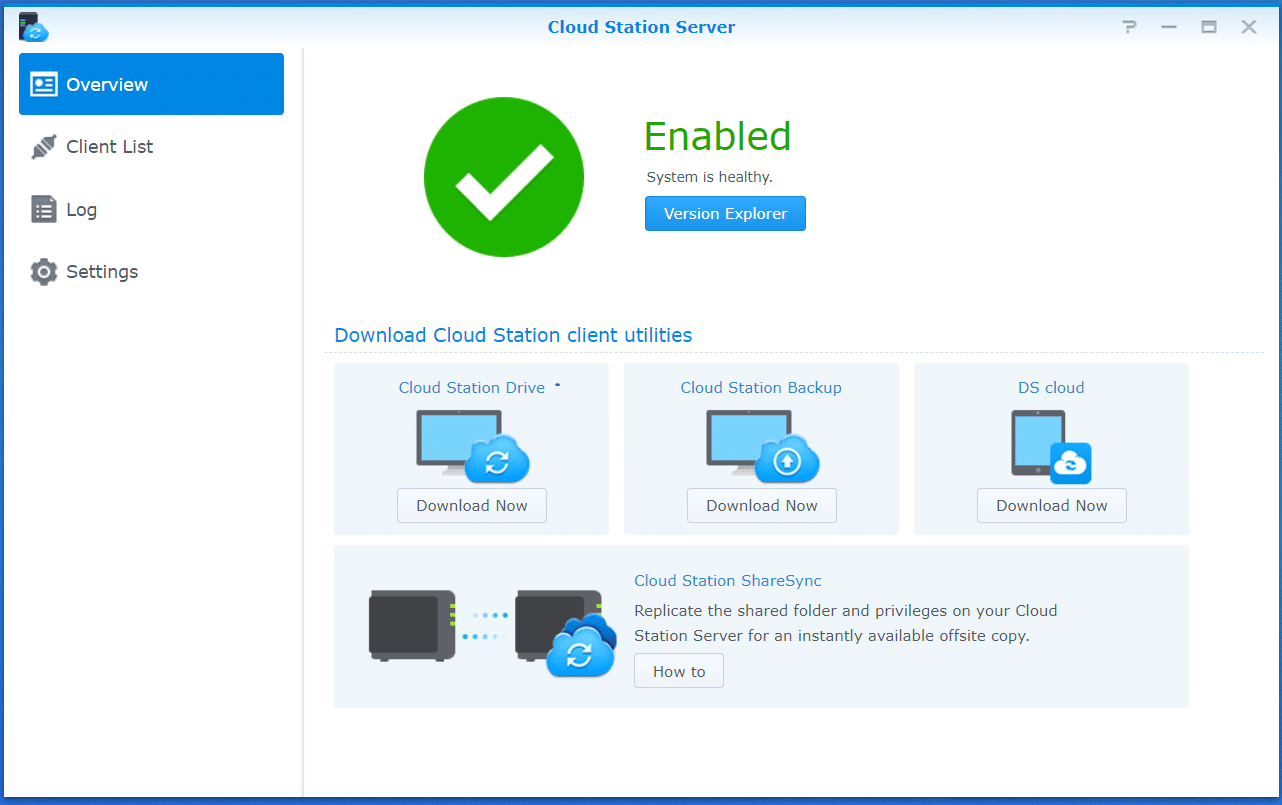
Task: Click the 'System is healthy.' text
Action: point(710,177)
